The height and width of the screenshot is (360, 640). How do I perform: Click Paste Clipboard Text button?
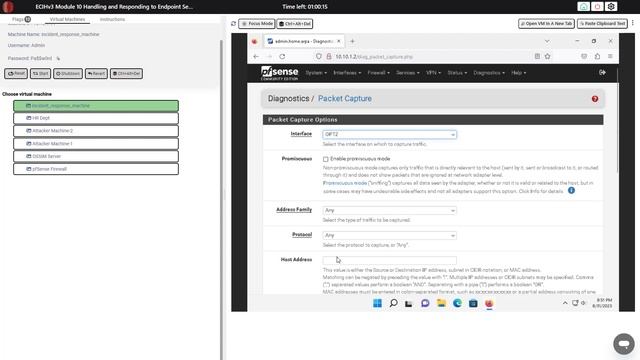click(602, 24)
